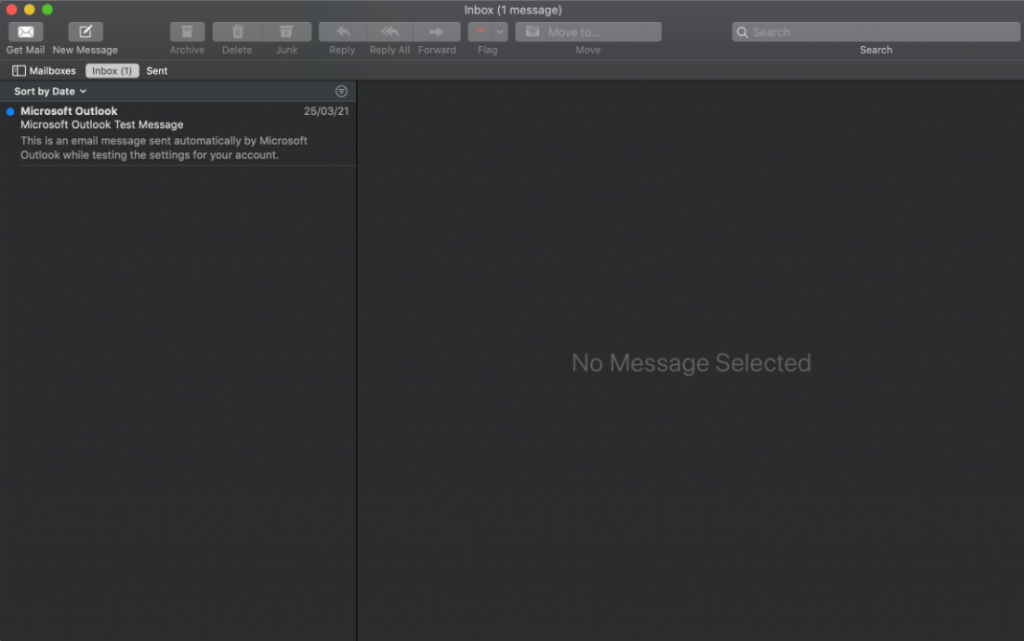Screen dimensions: 1024x641
Task: Click the Forward arrow icon
Action: pos(437,32)
